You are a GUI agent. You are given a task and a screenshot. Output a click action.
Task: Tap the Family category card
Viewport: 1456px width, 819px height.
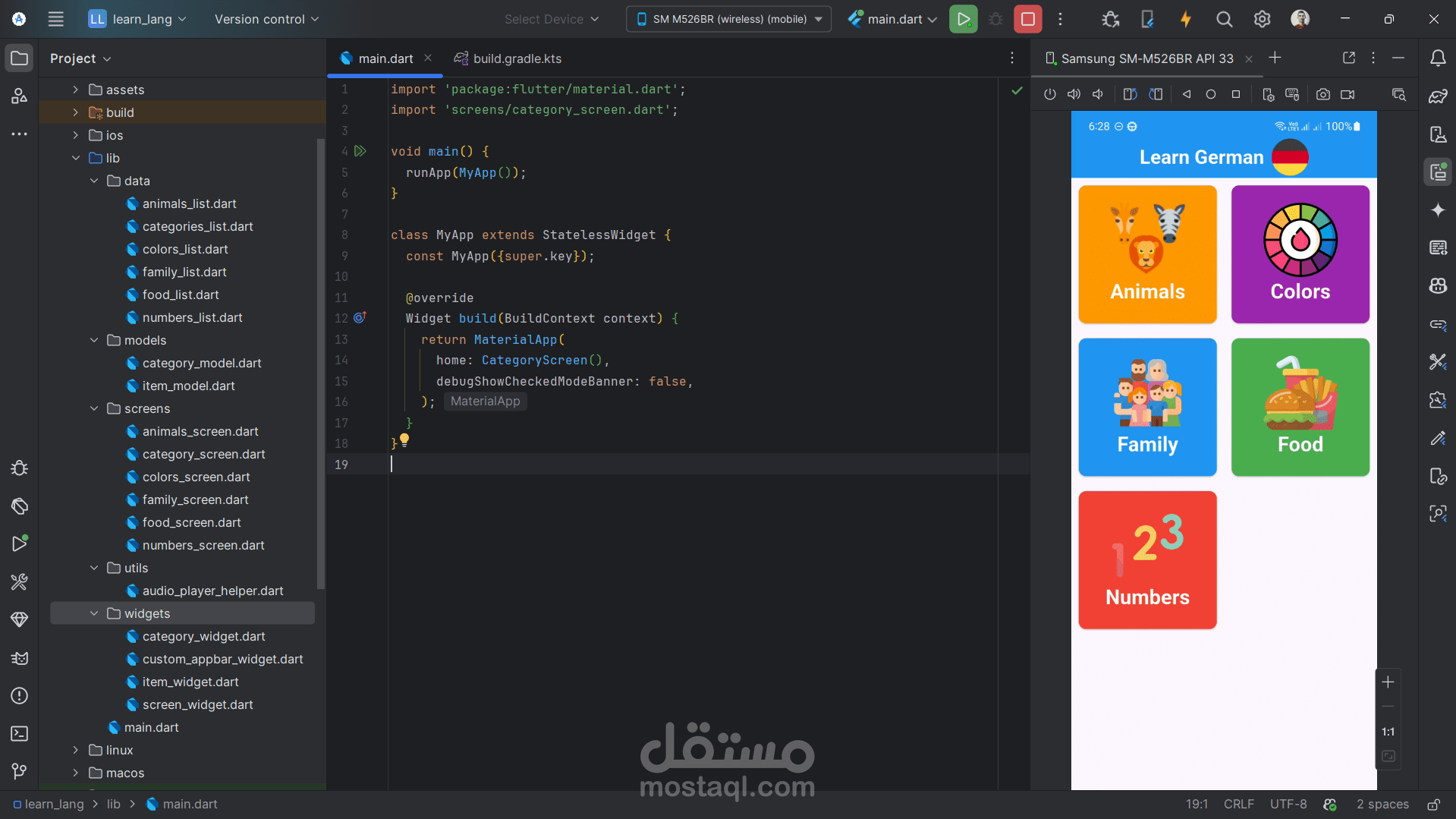coord(1147,408)
